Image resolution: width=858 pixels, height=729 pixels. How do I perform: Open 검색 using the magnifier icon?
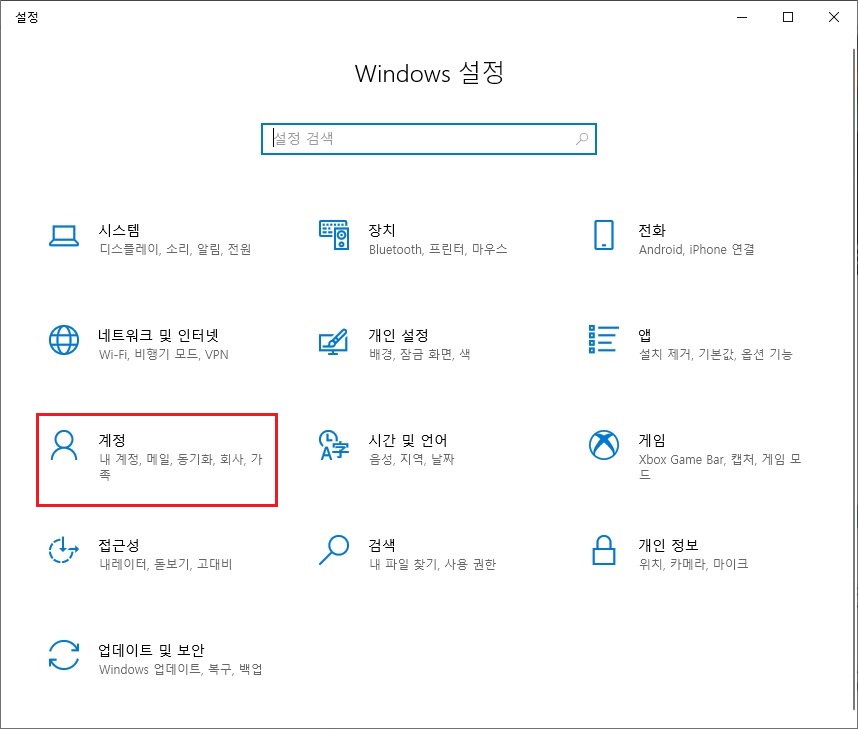pos(334,551)
